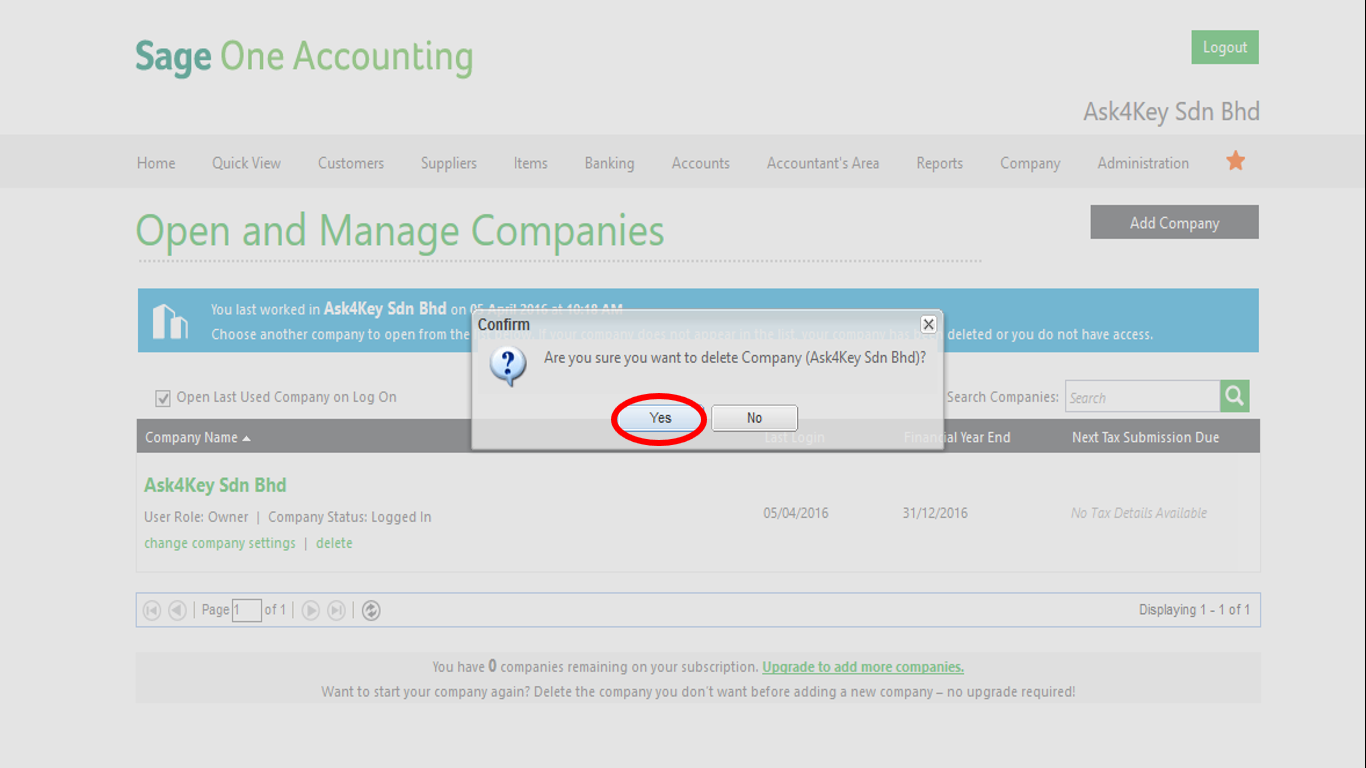Click the page number input box
1366x768 pixels.
[x=247, y=610]
